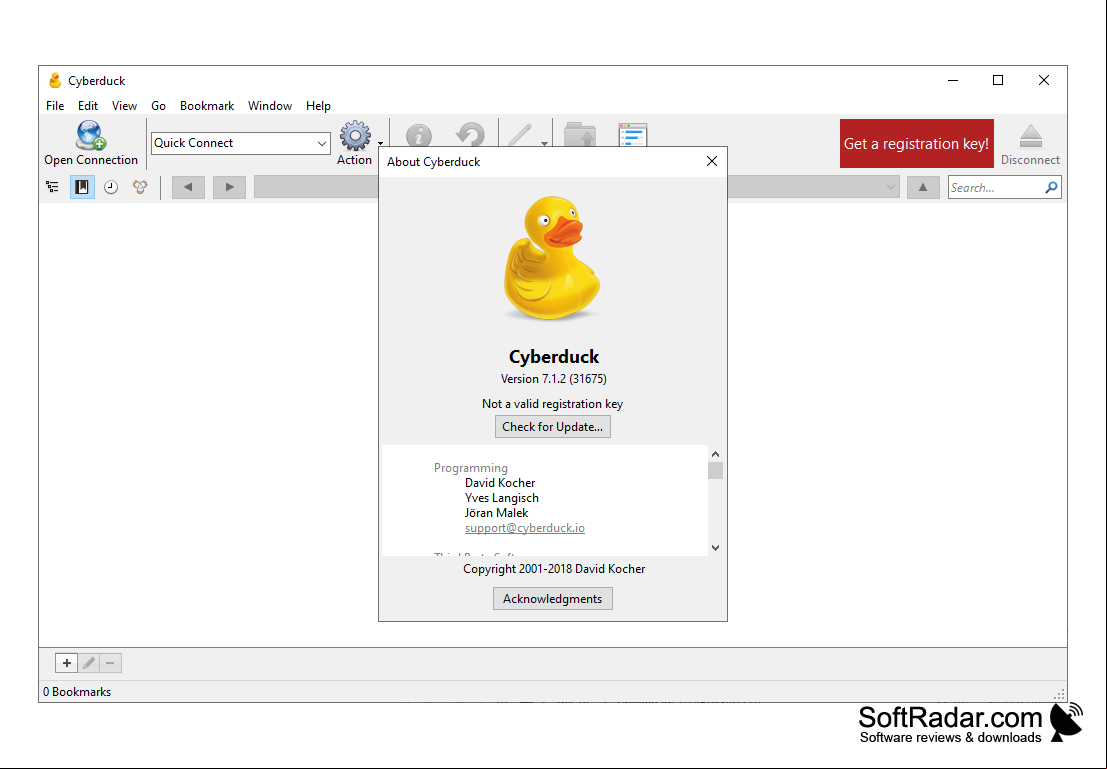Open the View menu
1107x769 pixels.
point(124,106)
